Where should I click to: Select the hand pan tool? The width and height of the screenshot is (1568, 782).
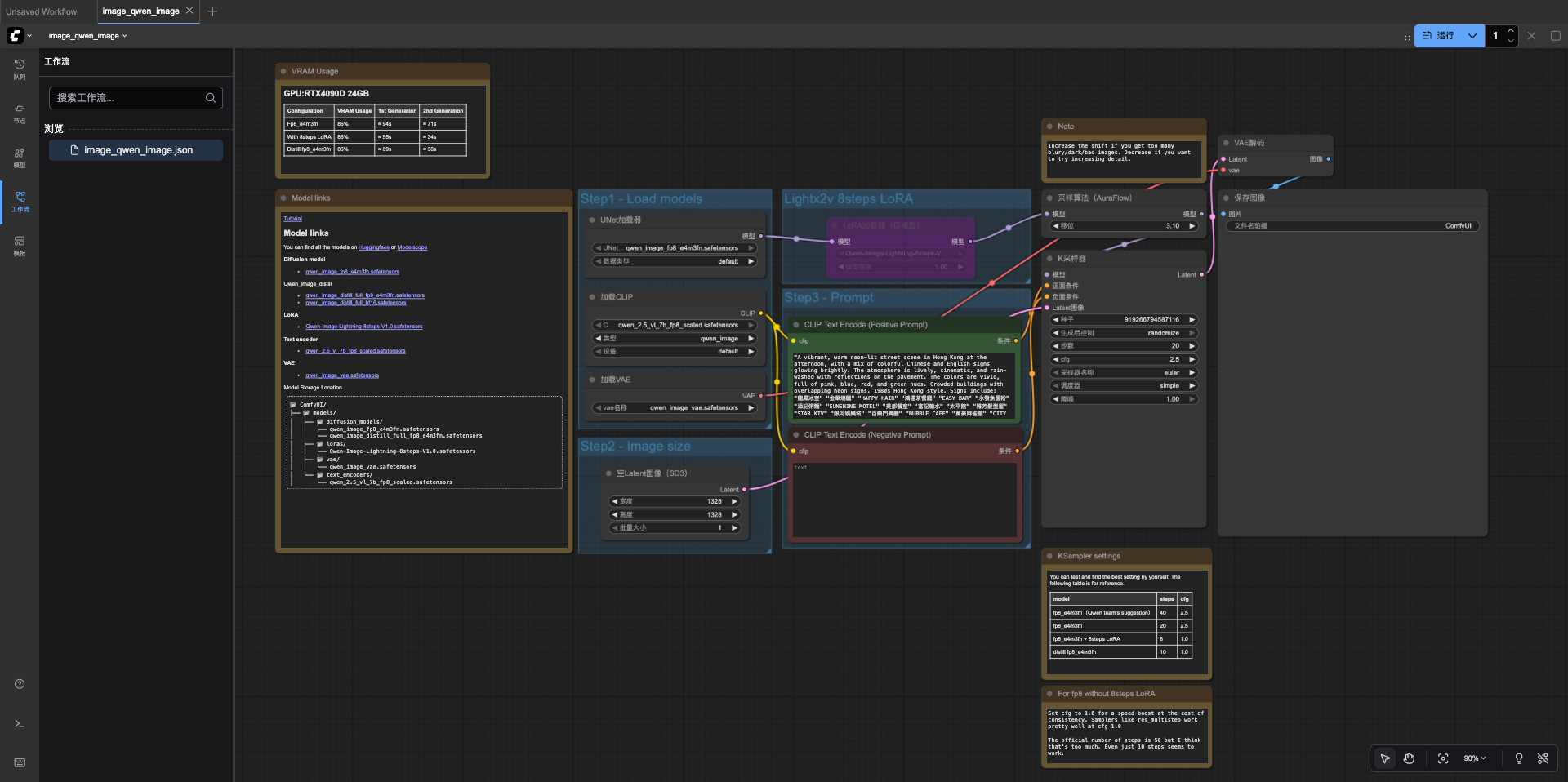[1409, 758]
